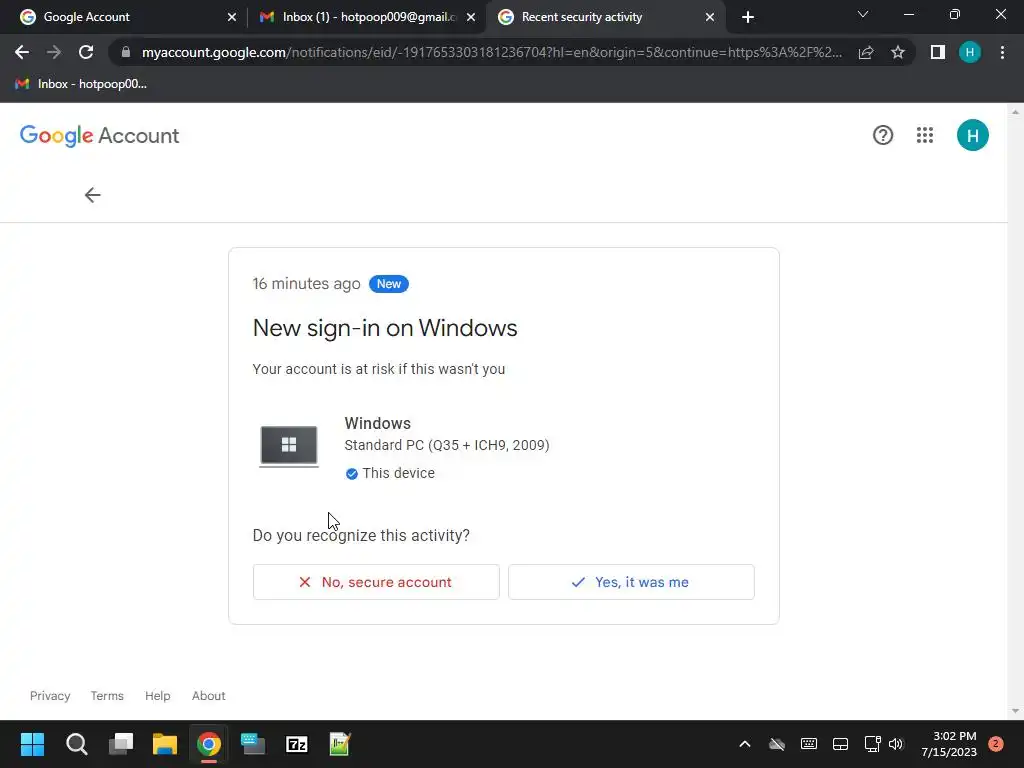Open the volume control in system tray
1024x768 pixels.
[x=895, y=744]
